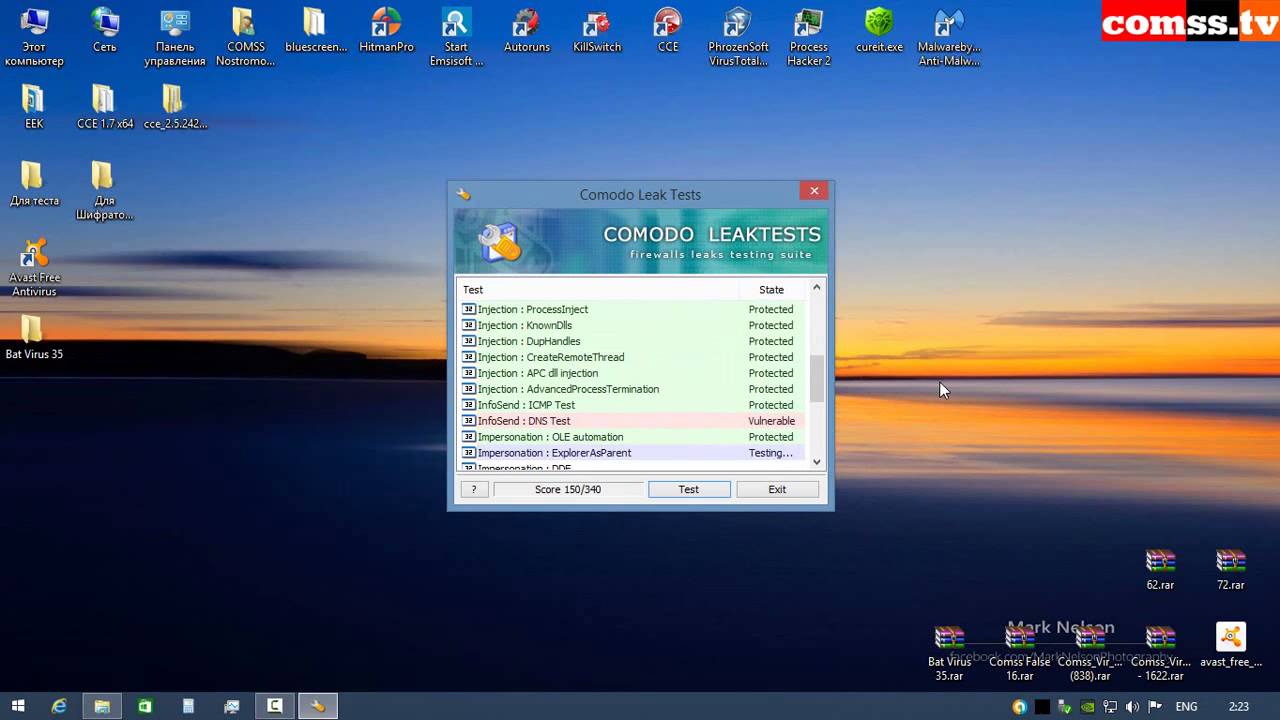The width and height of the screenshot is (1280, 720).
Task: Click the Exit button in Comodo Leak Tests
Action: coord(777,489)
